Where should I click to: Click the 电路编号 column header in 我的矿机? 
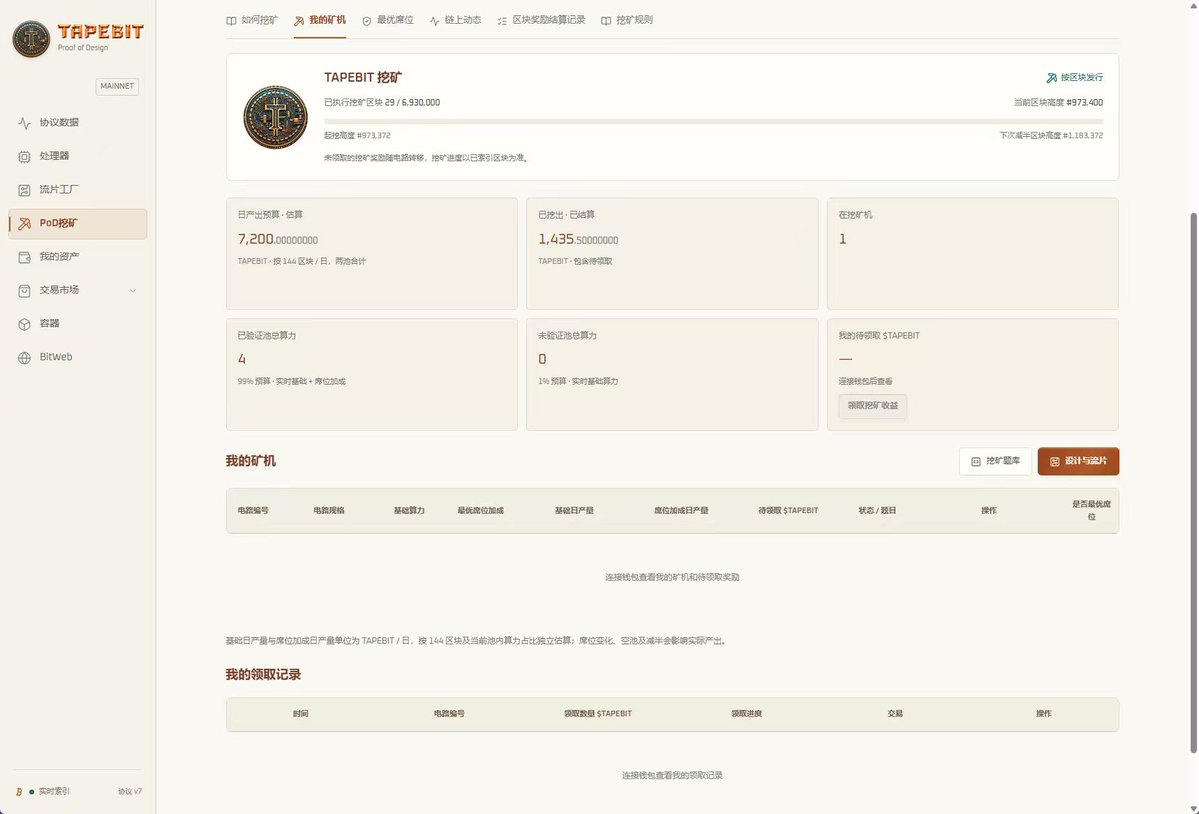click(x=253, y=511)
